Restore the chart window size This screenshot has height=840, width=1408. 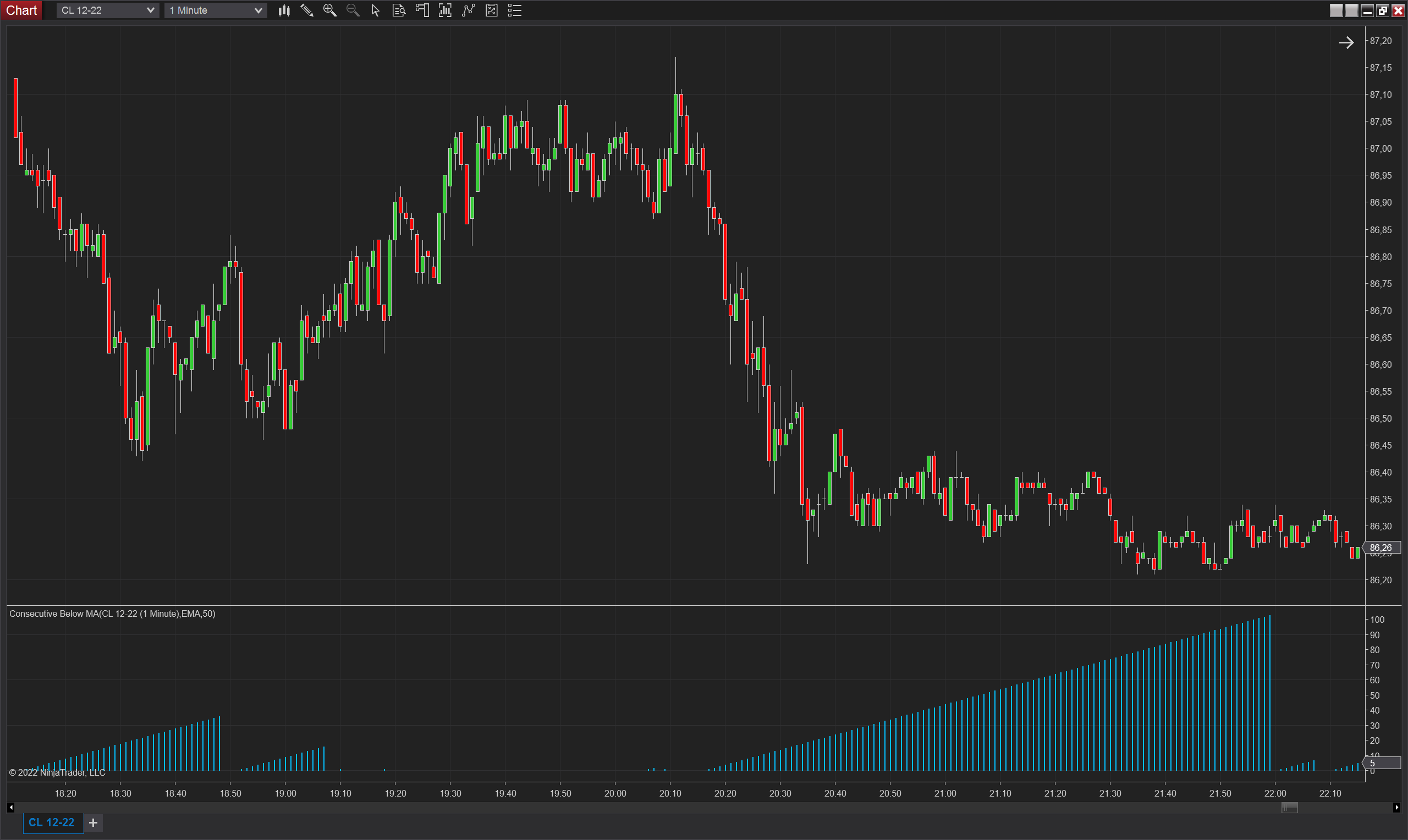pos(1383,10)
